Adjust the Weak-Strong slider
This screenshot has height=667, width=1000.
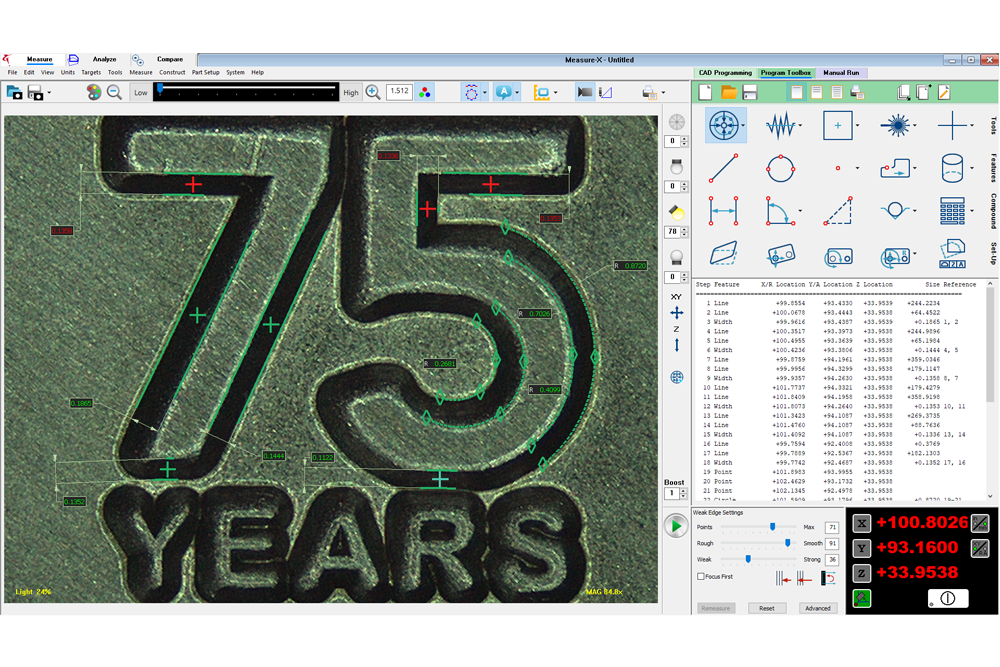point(748,560)
